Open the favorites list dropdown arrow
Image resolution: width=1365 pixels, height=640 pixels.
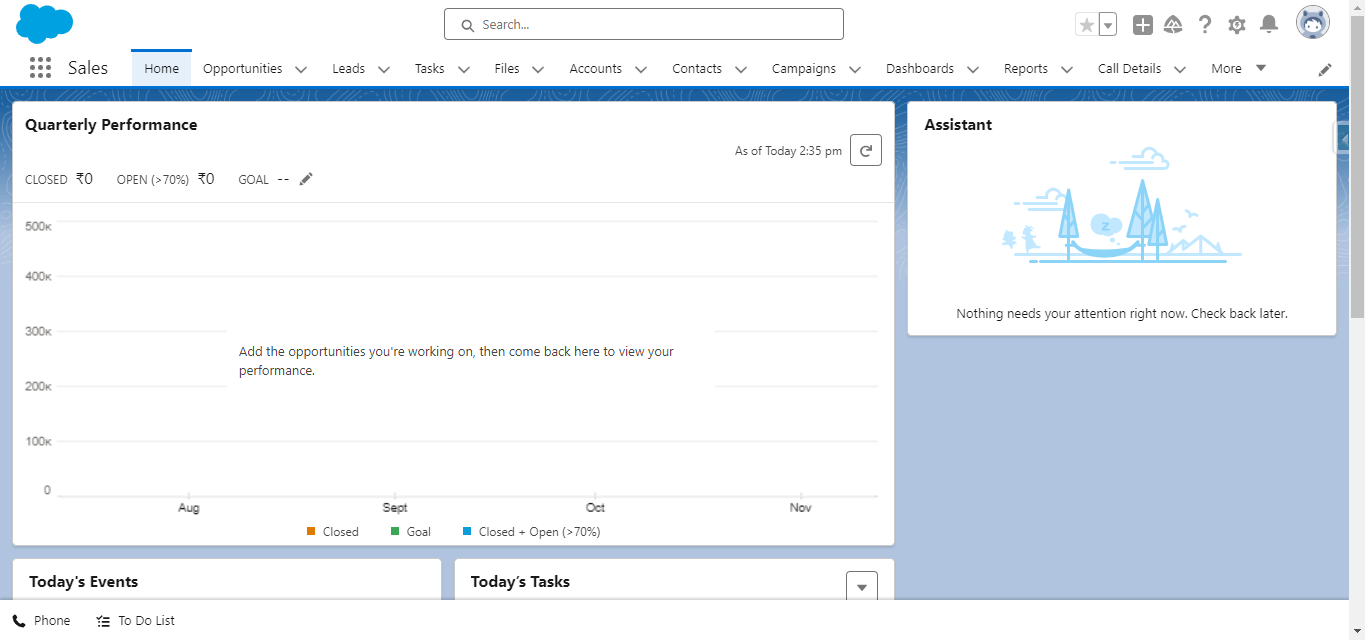click(x=1108, y=25)
